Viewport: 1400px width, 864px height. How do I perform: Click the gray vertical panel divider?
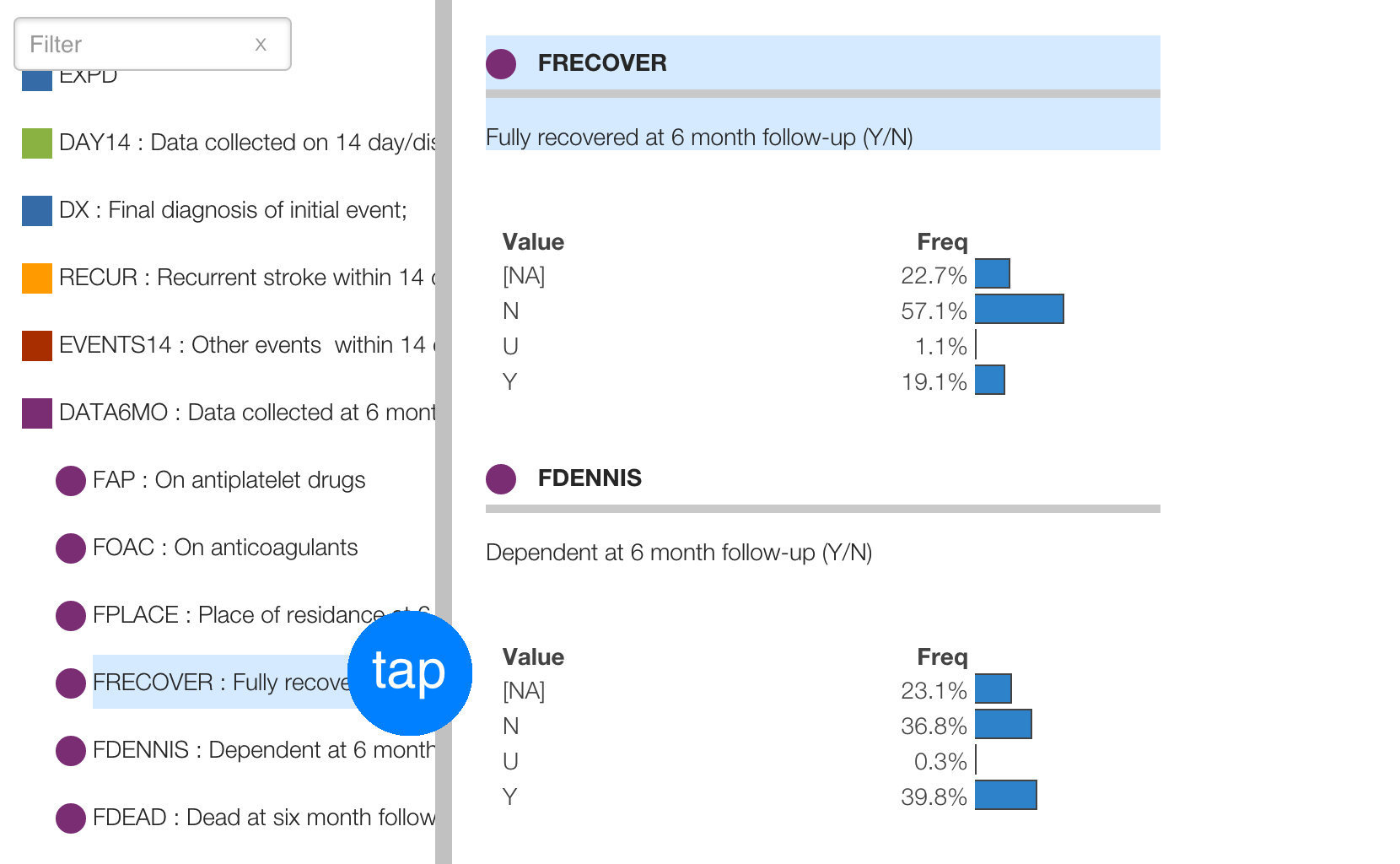444,337
